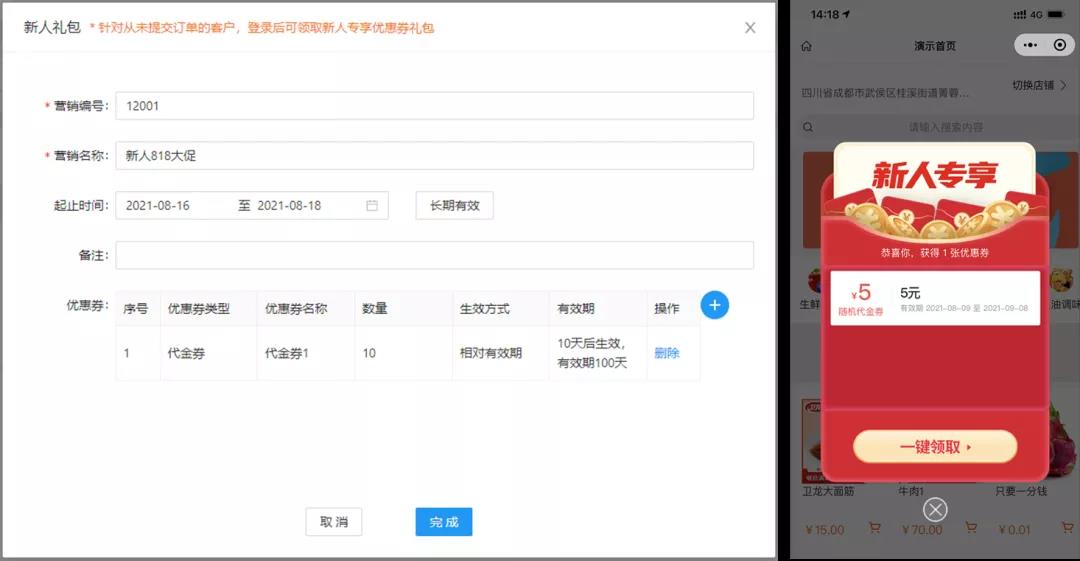1080x561 pixels.
Task: Tap the search magnifier icon on phone
Action: pyautogui.click(x=808, y=127)
